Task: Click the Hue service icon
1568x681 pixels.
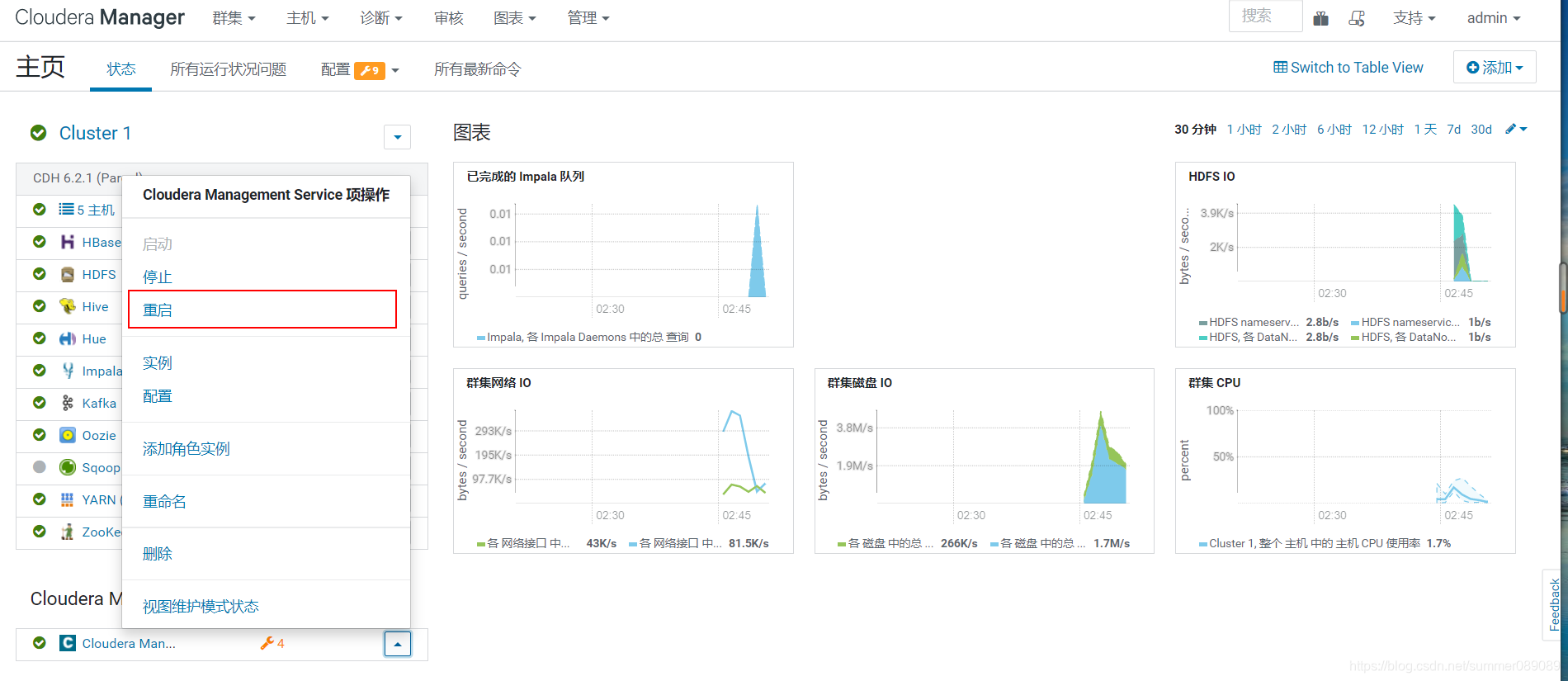Action: [68, 338]
